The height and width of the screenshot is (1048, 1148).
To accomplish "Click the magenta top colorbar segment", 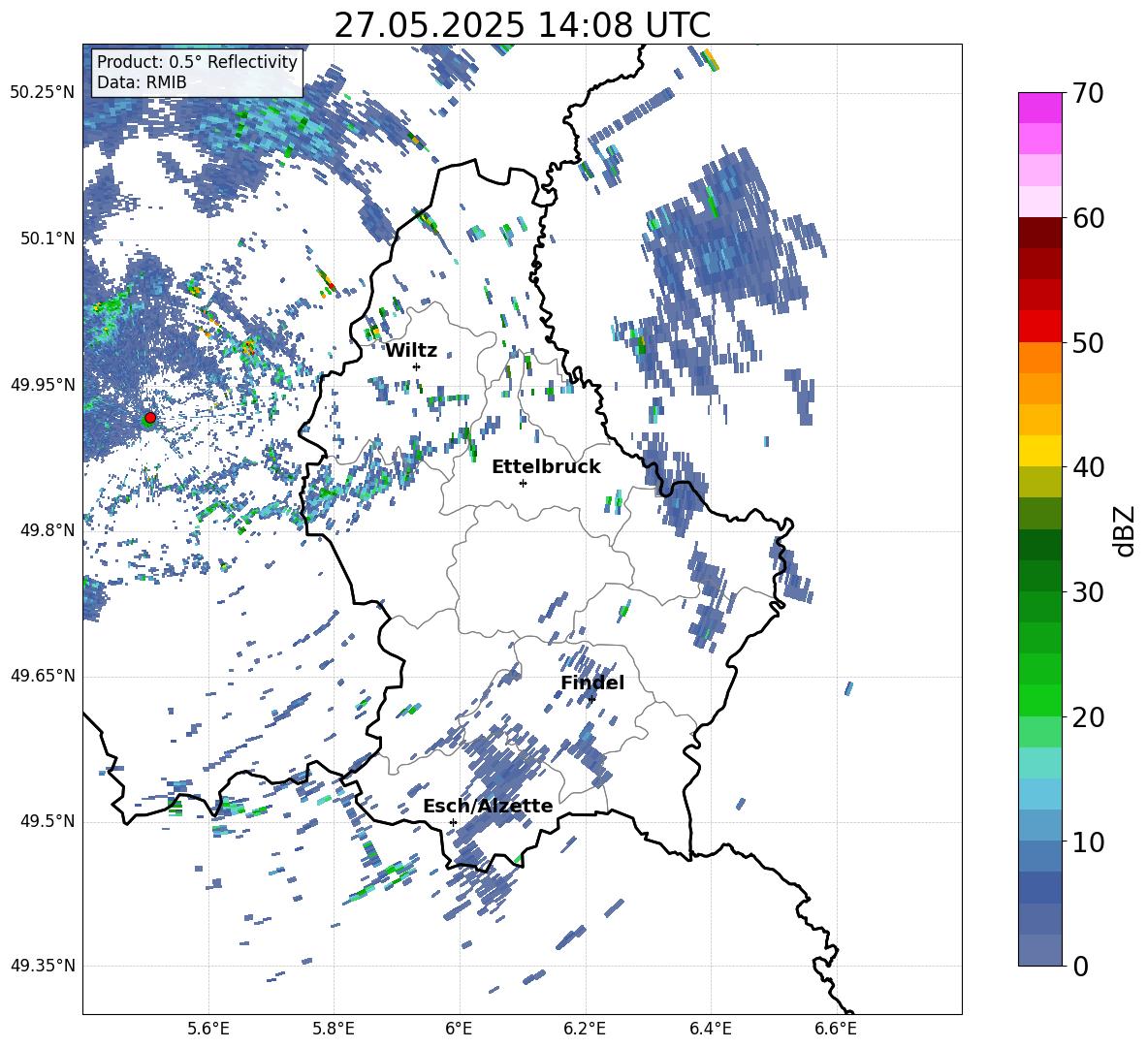I will [1039, 109].
